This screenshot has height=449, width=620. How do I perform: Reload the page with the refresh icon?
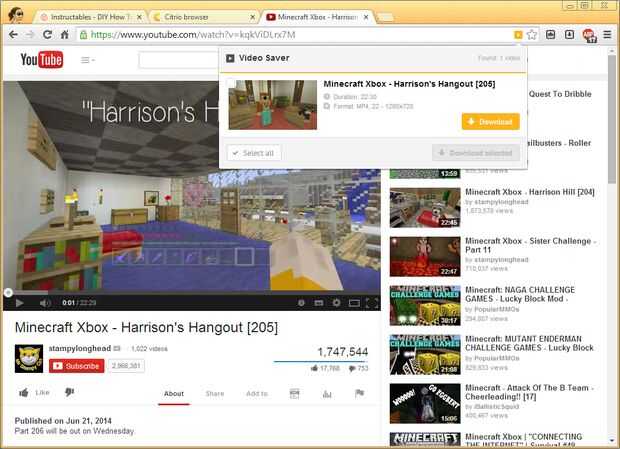47,35
